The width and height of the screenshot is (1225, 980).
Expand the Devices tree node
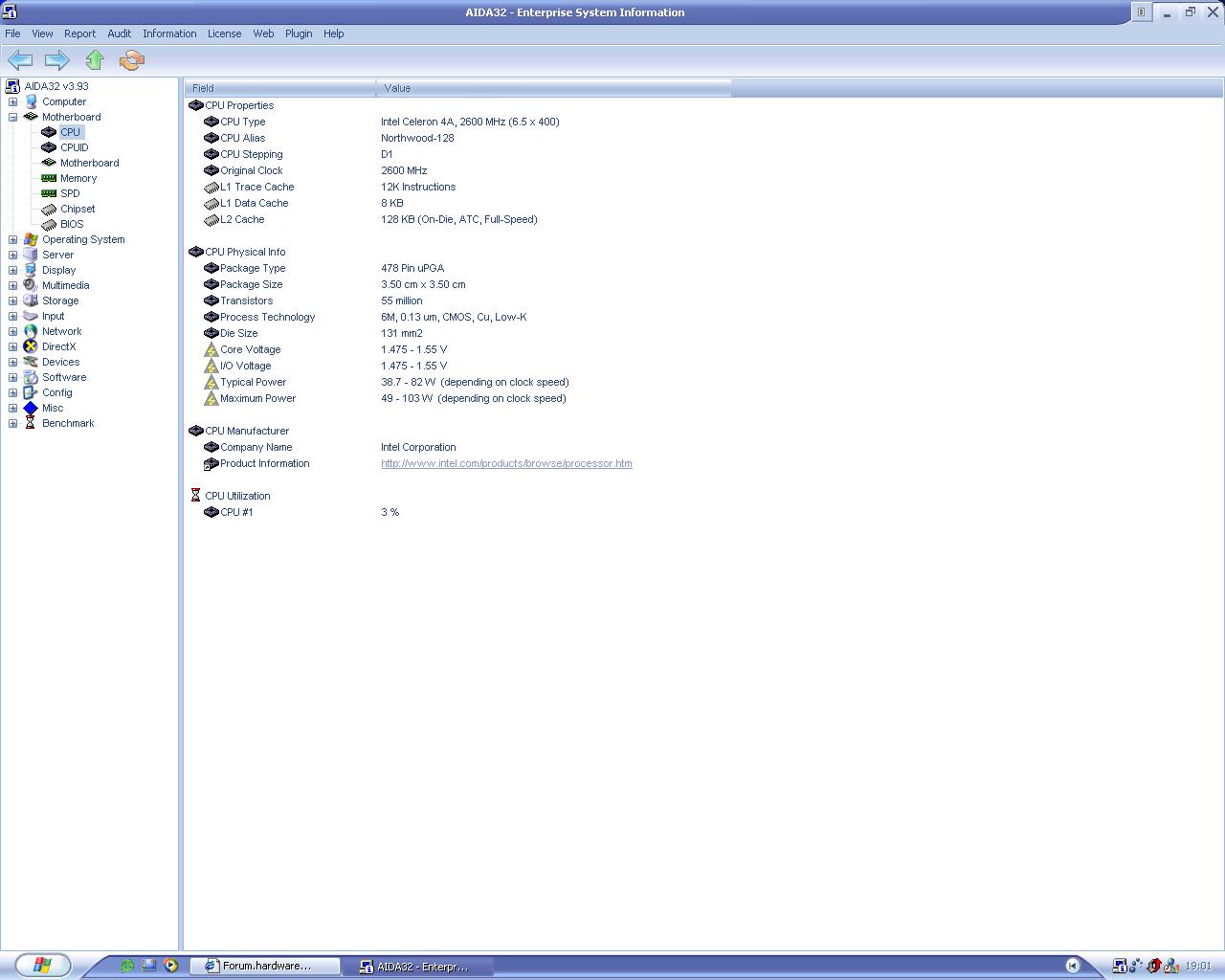point(12,362)
